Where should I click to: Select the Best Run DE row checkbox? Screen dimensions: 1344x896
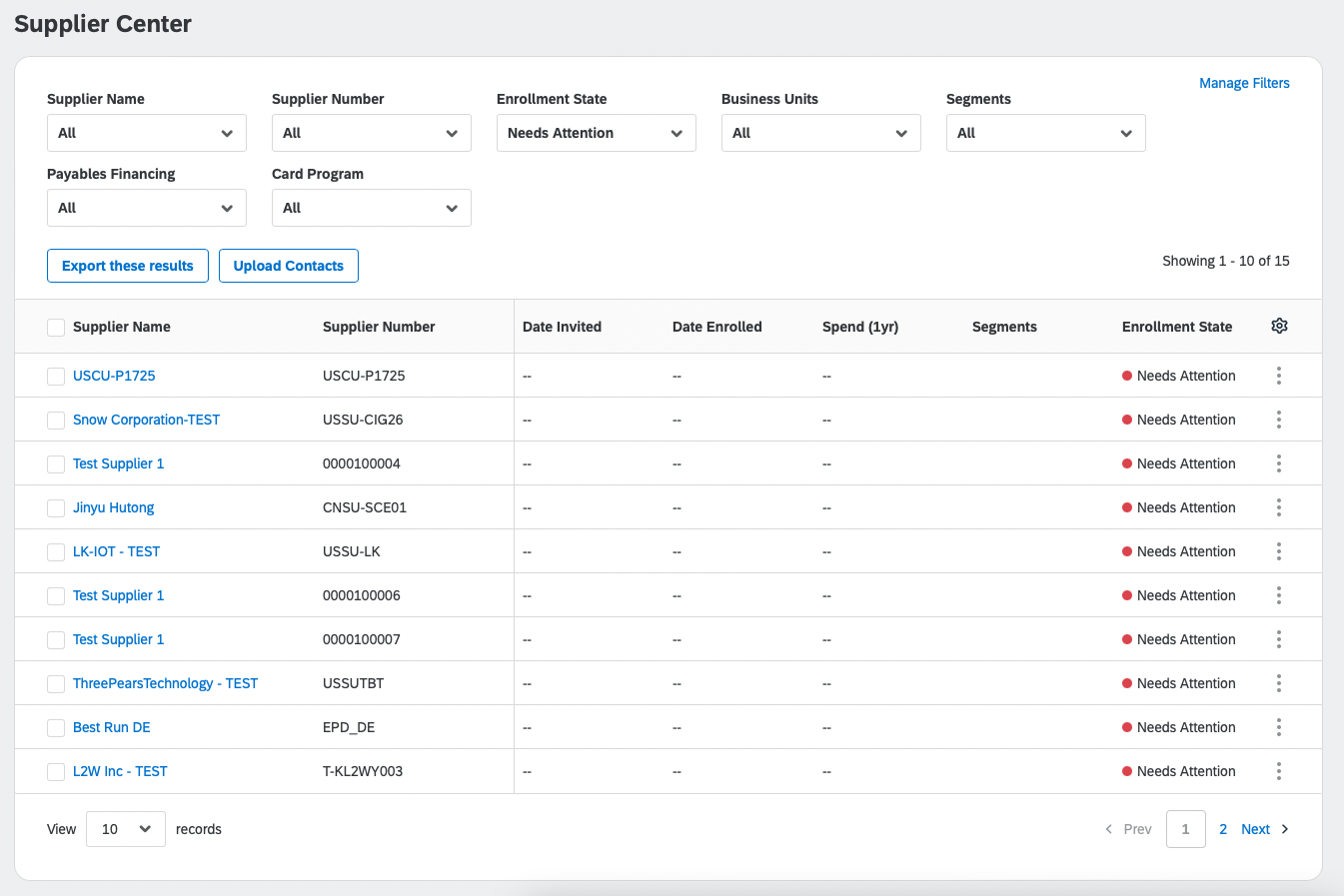point(56,727)
